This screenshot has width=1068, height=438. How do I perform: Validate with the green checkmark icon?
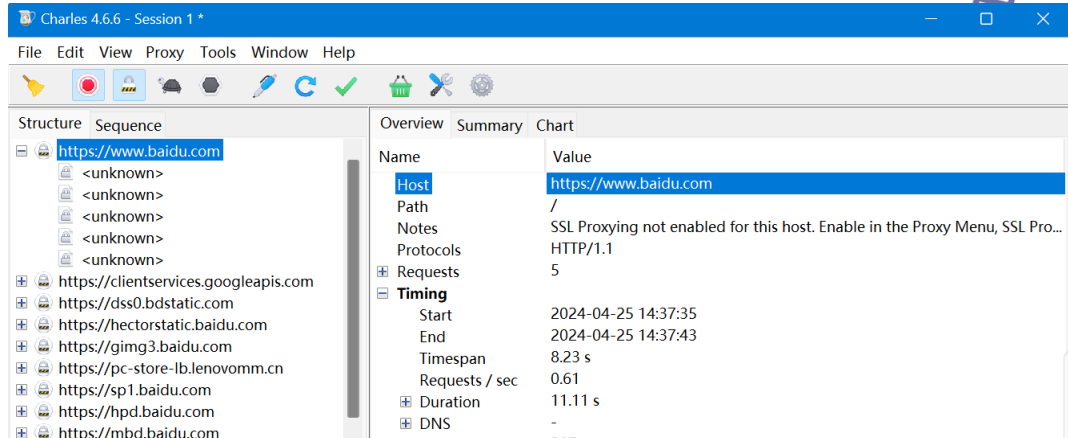pos(346,87)
